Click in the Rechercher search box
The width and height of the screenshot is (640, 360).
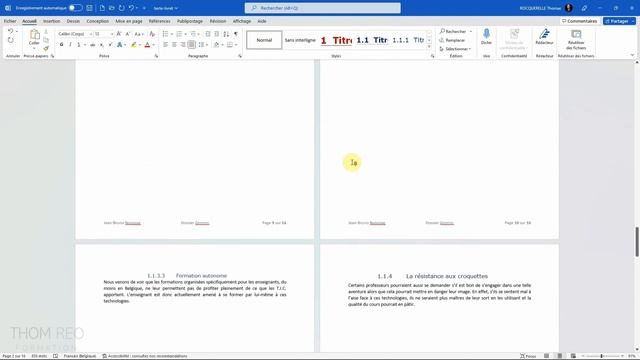click(322, 8)
